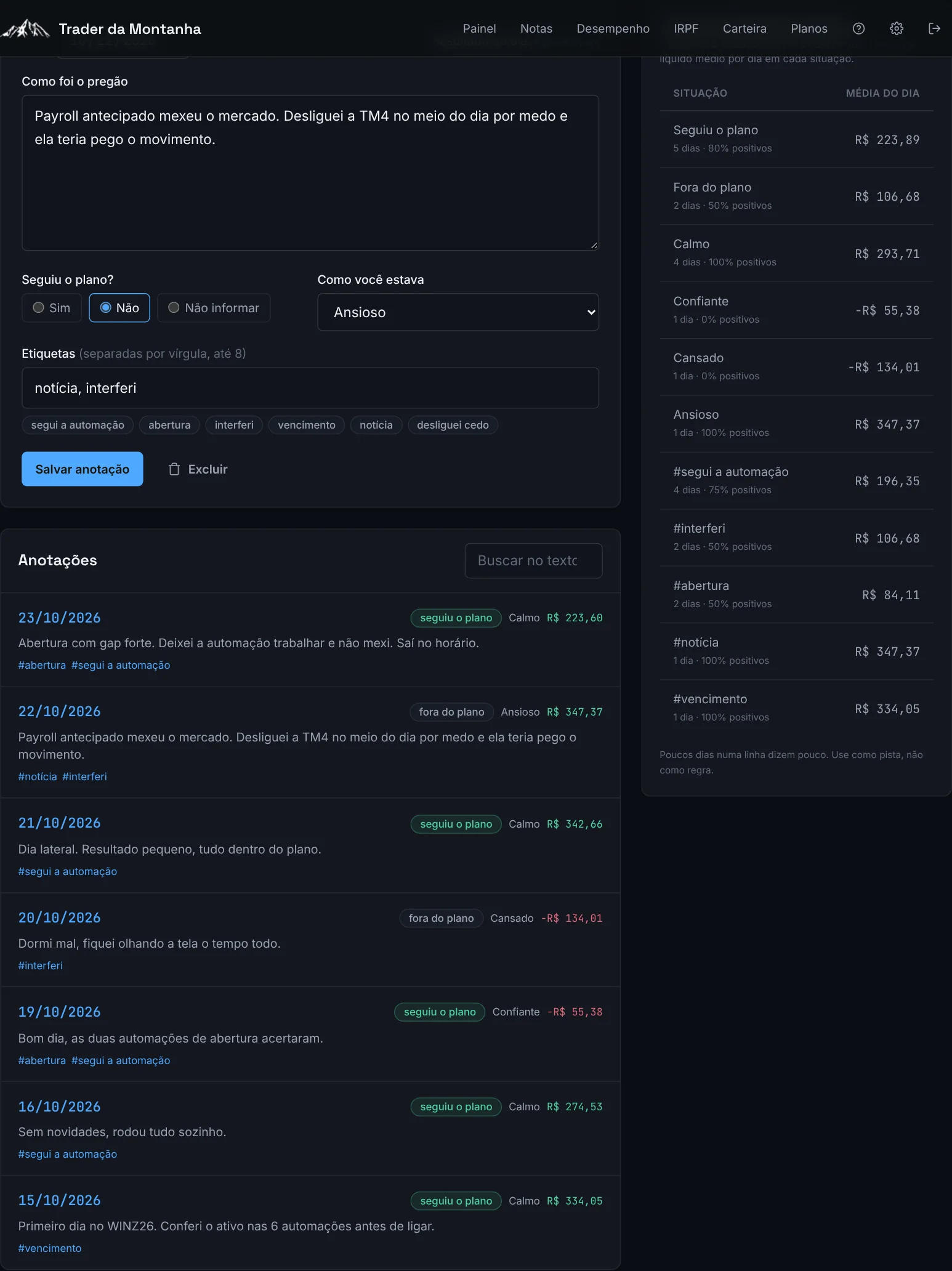Click the #abertura tag on 19/10/2026 note

click(42, 1060)
